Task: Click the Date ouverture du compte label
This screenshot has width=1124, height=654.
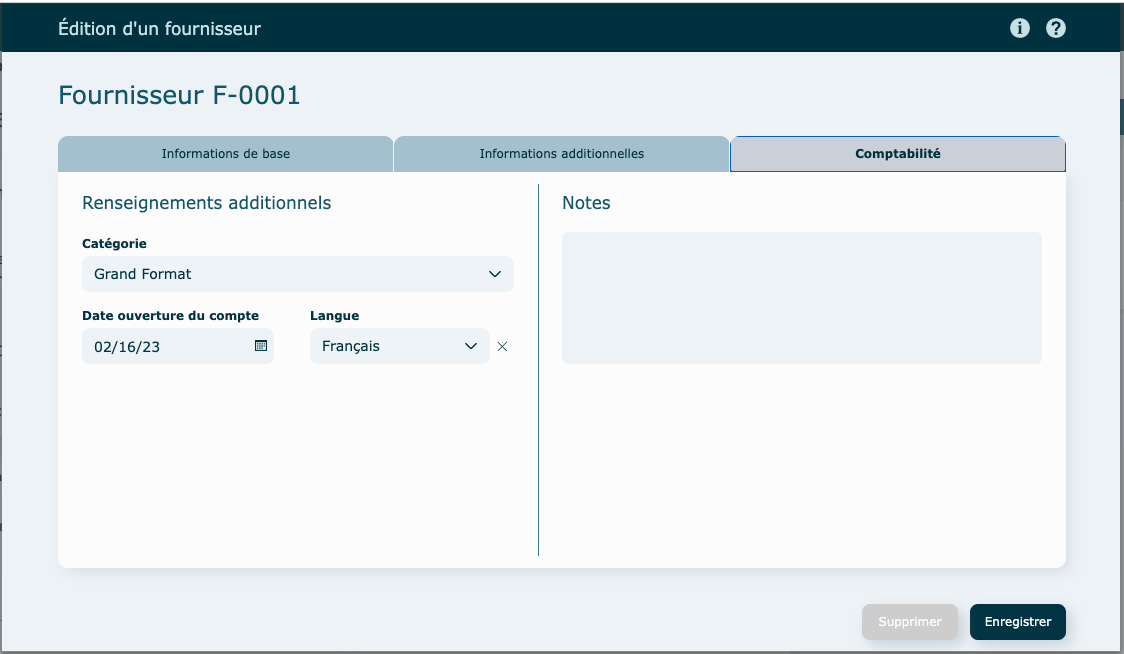Action: pos(170,316)
